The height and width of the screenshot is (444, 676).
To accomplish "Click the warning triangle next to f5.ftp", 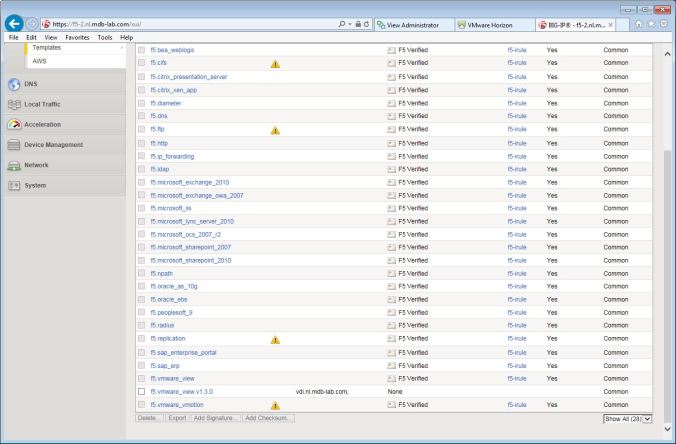I will tap(275, 130).
